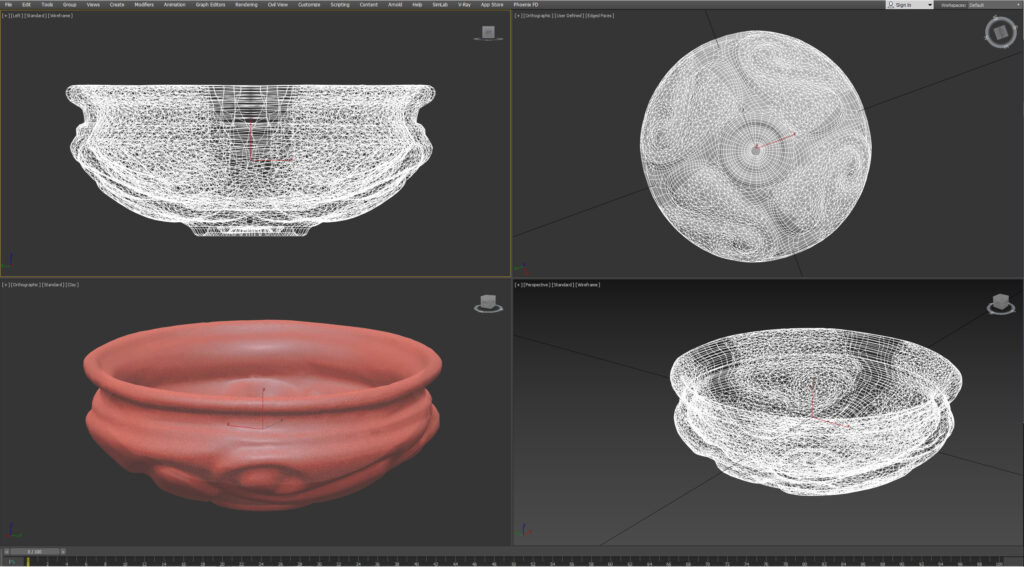
Task: Click the ViewCube in the top-right Orthographic viewport
Action: [x=999, y=34]
